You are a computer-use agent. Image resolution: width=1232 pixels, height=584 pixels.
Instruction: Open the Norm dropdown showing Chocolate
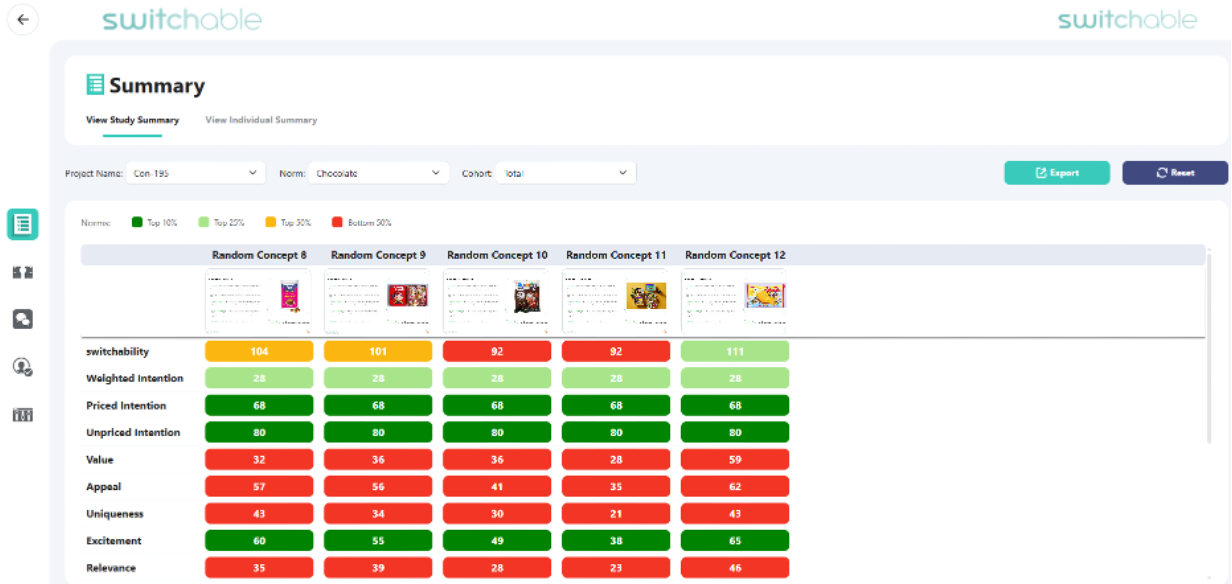tap(378, 173)
